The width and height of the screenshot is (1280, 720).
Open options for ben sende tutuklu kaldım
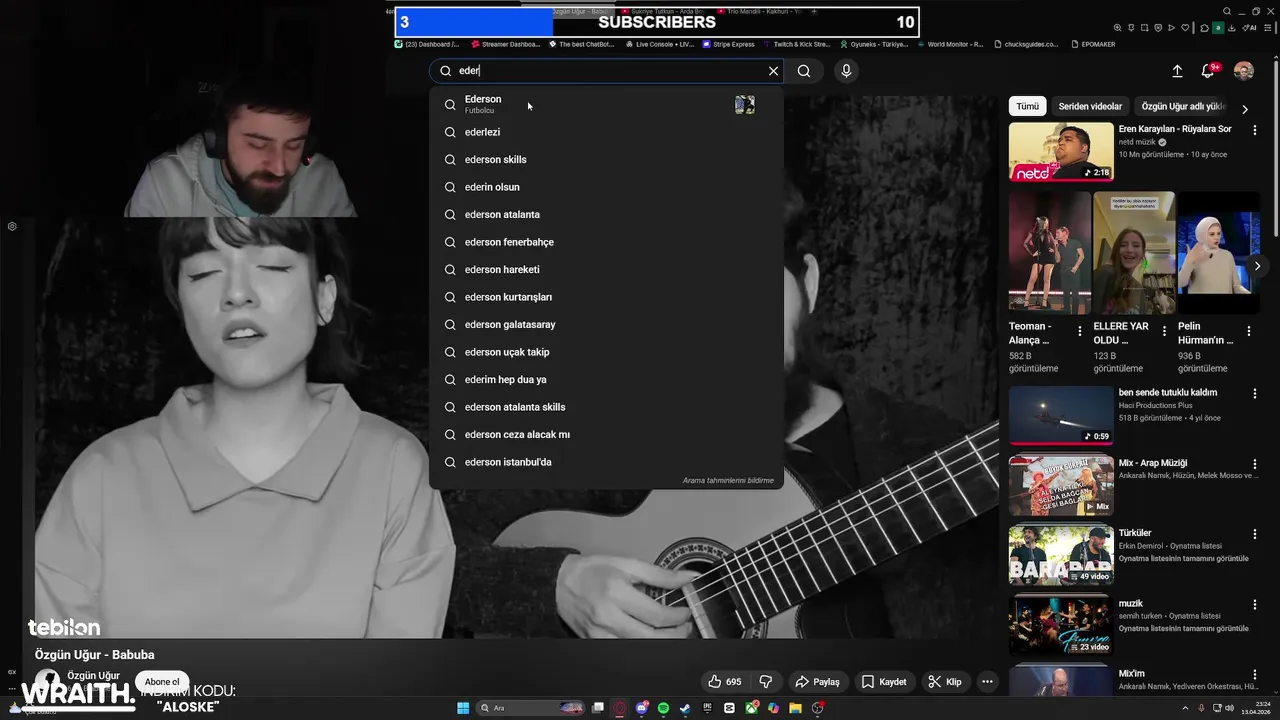tap(1255, 394)
